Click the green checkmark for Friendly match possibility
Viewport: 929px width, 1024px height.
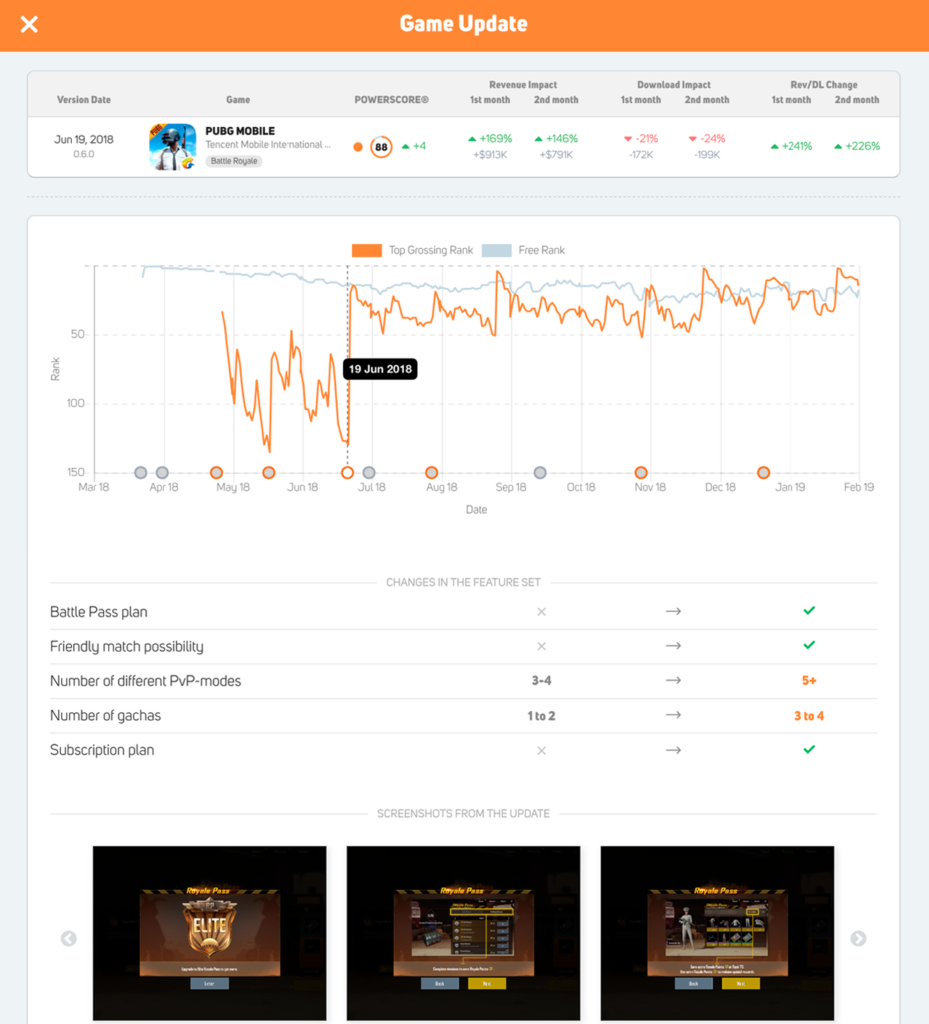[x=808, y=645]
